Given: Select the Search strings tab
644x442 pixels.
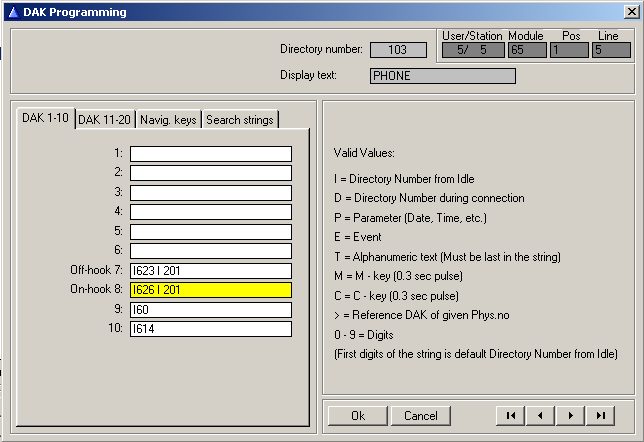Looking at the screenshot, I should [239, 119].
